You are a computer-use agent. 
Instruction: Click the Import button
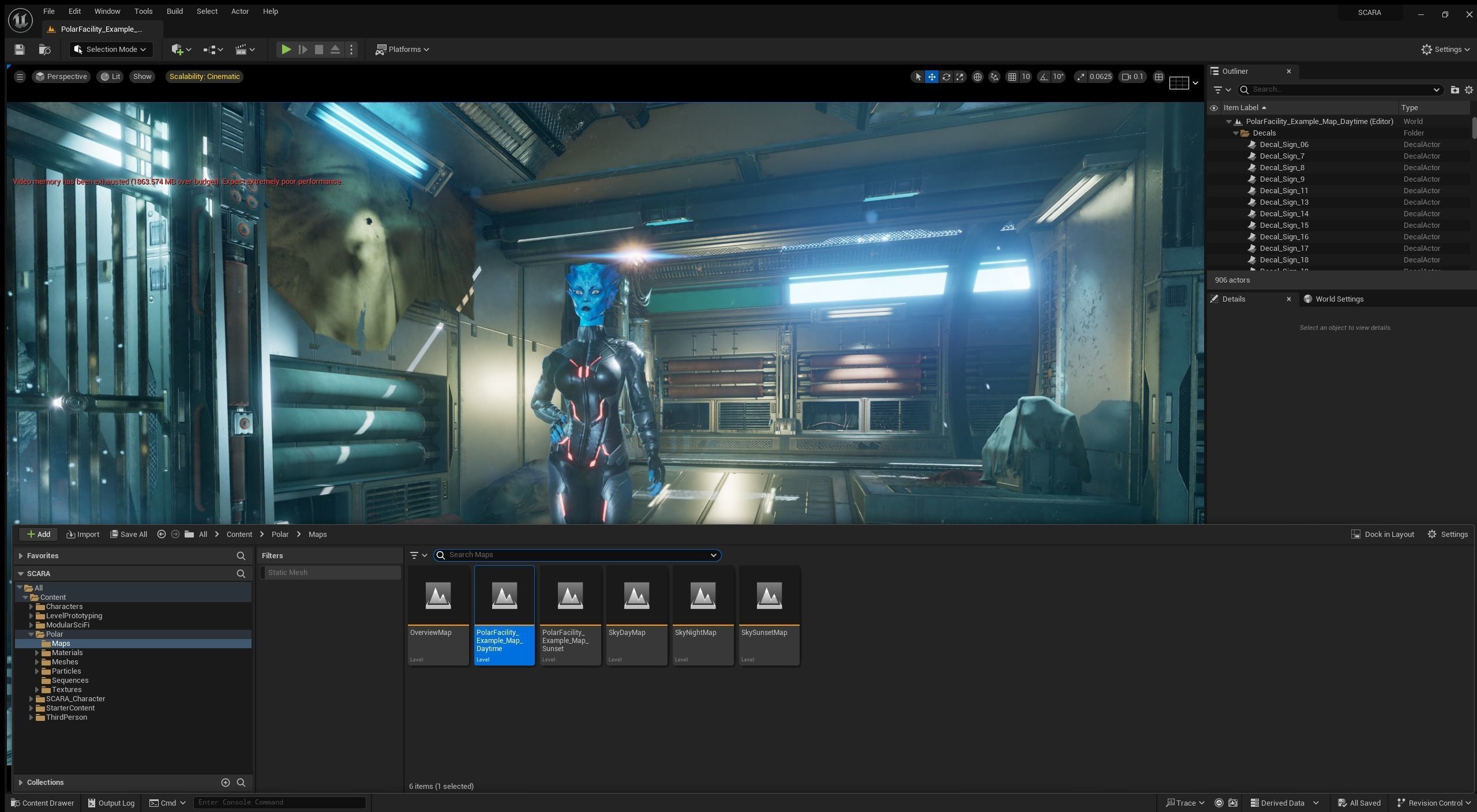(x=83, y=534)
